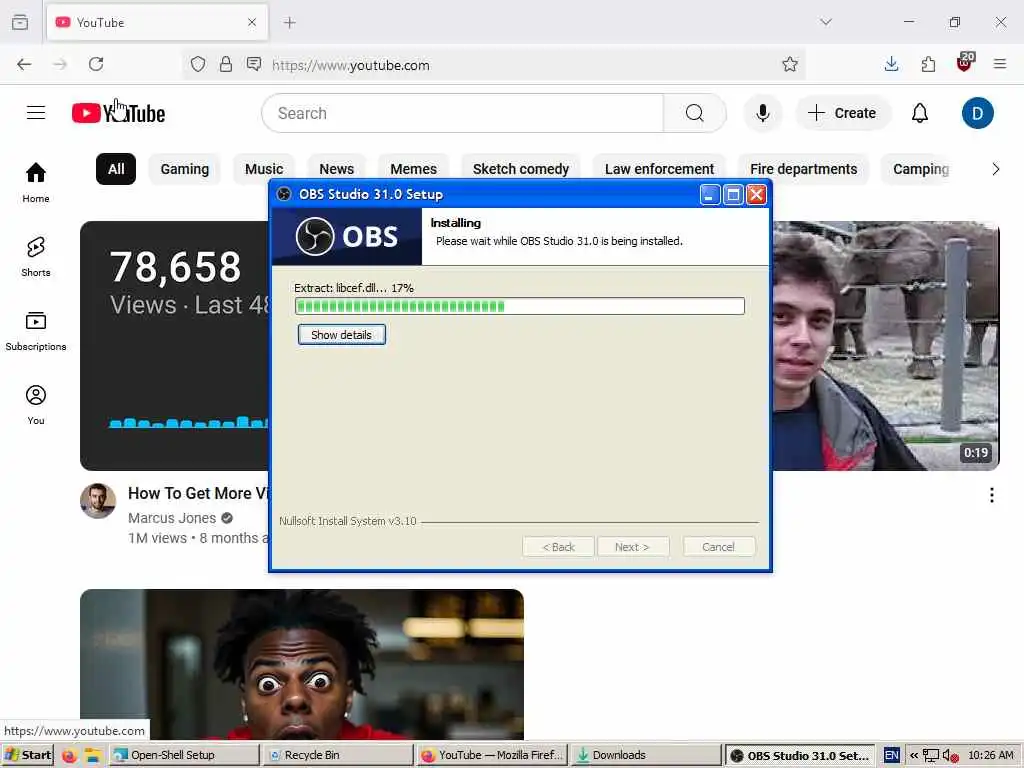Open the surprised man video thumbnail
The height and width of the screenshot is (768, 1024).
coord(302,664)
